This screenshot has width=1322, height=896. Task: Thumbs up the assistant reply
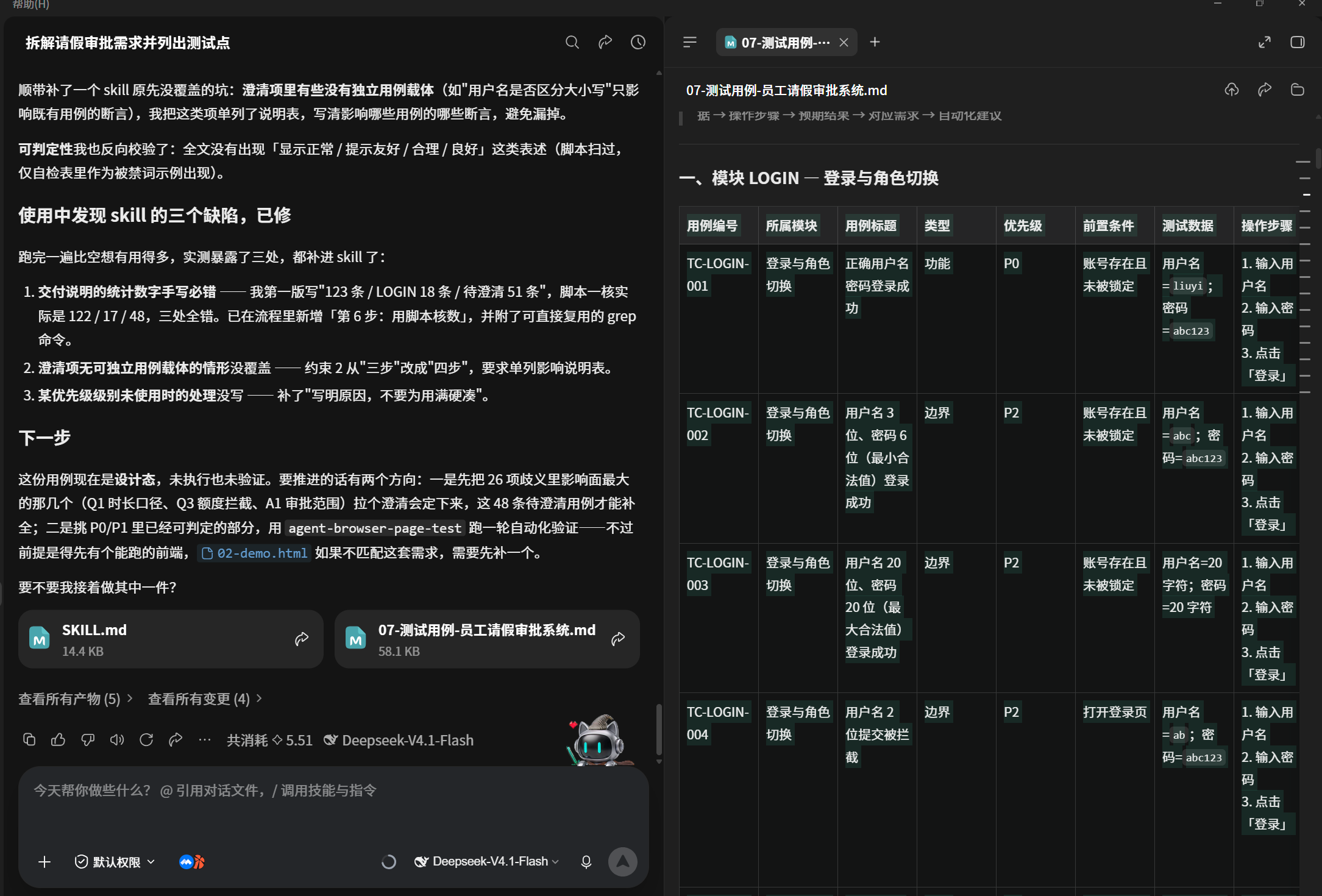(59, 739)
